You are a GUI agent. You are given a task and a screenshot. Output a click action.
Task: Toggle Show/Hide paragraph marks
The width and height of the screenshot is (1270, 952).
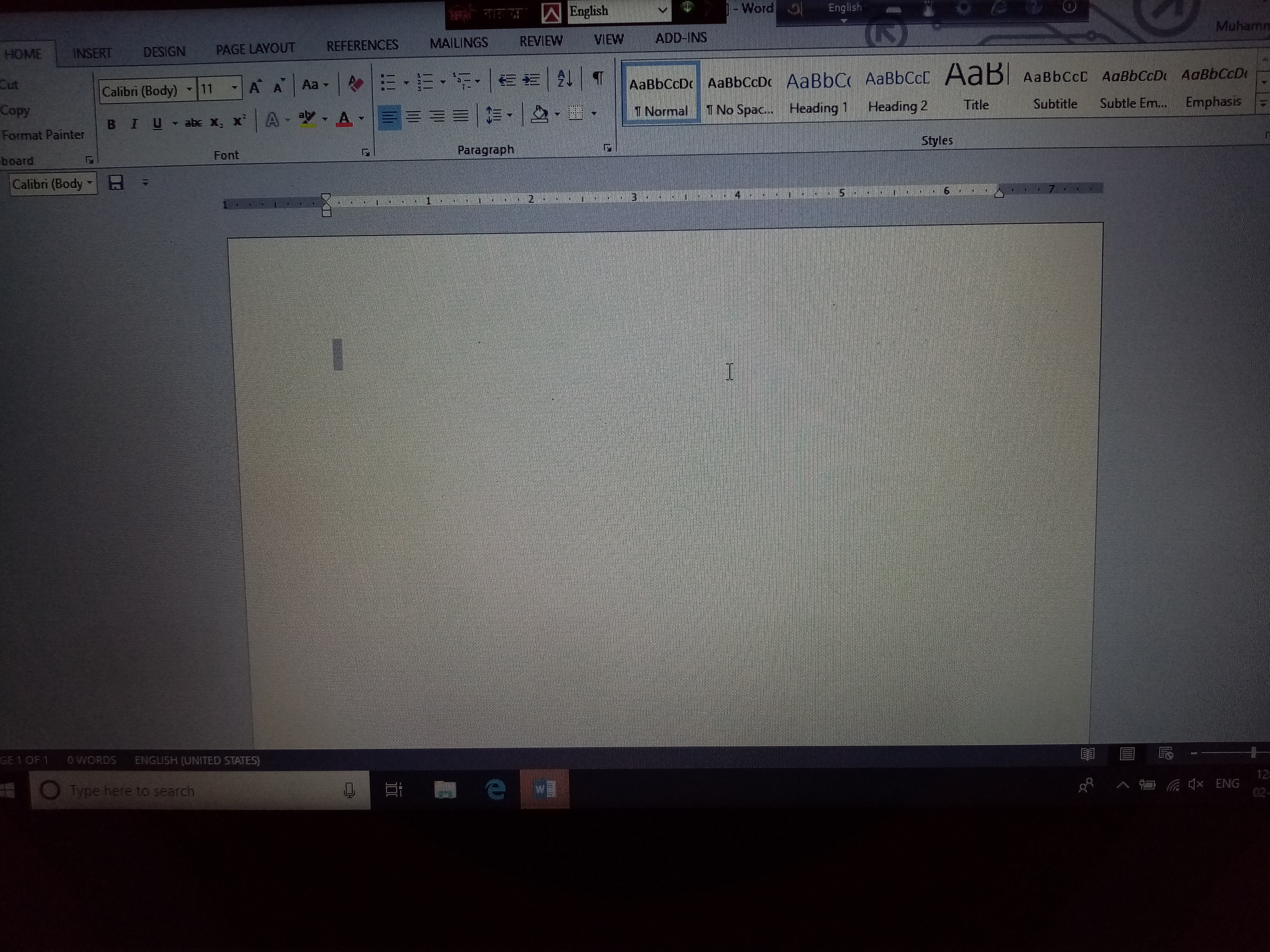[598, 78]
